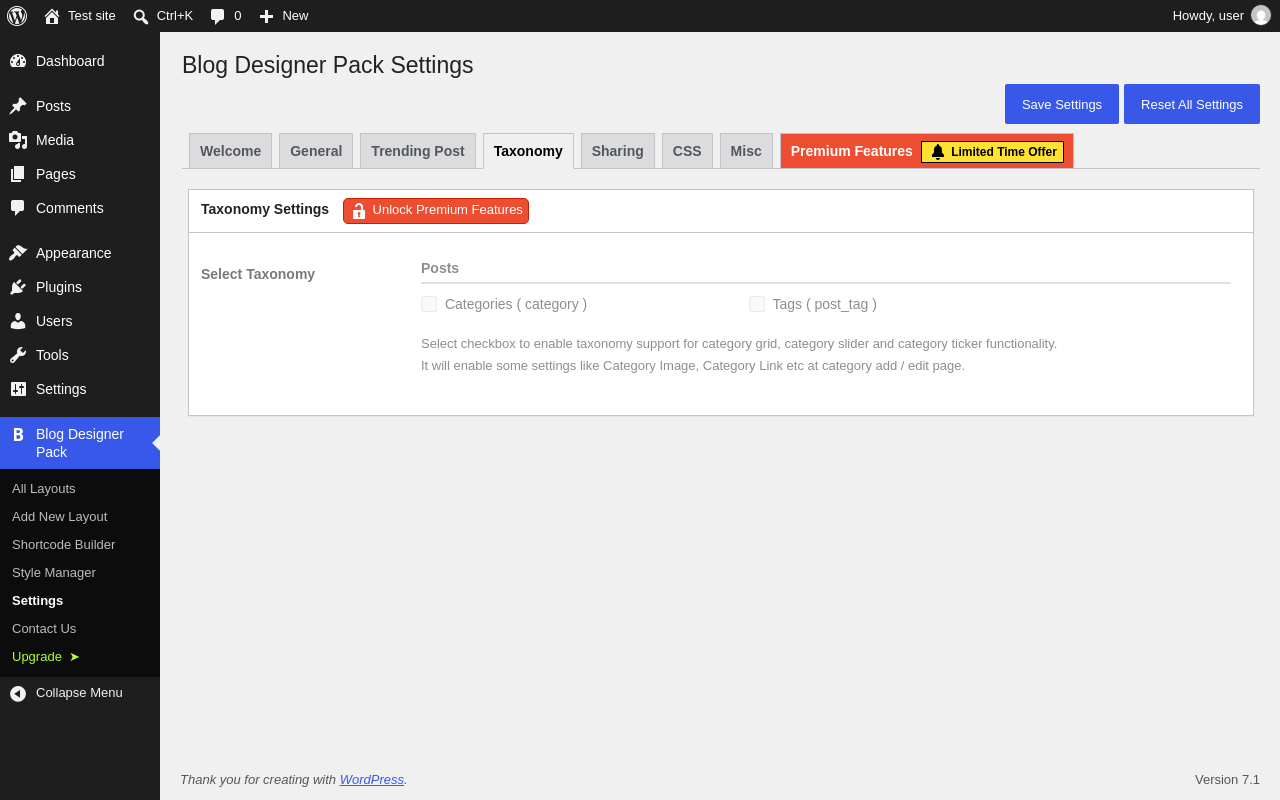Enable the Categories ( category ) checkbox

429,304
